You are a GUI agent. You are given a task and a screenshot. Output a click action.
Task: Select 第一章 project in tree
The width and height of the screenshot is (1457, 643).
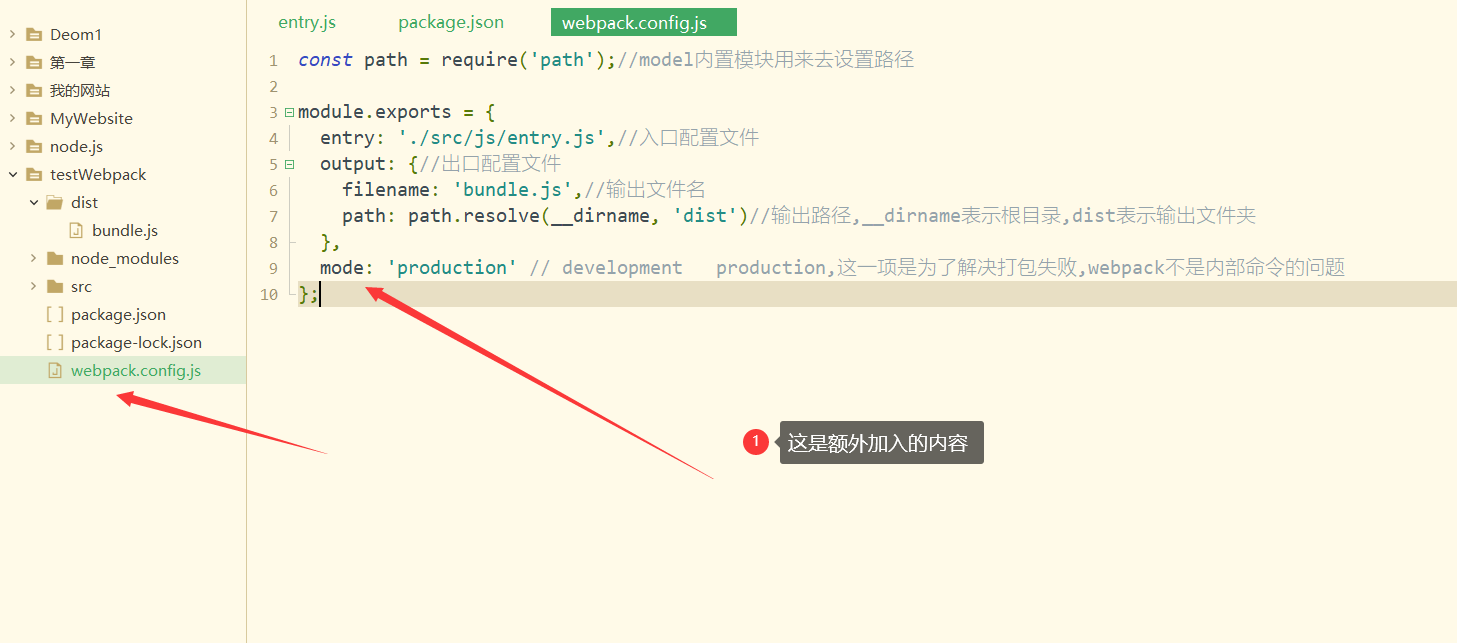point(73,62)
